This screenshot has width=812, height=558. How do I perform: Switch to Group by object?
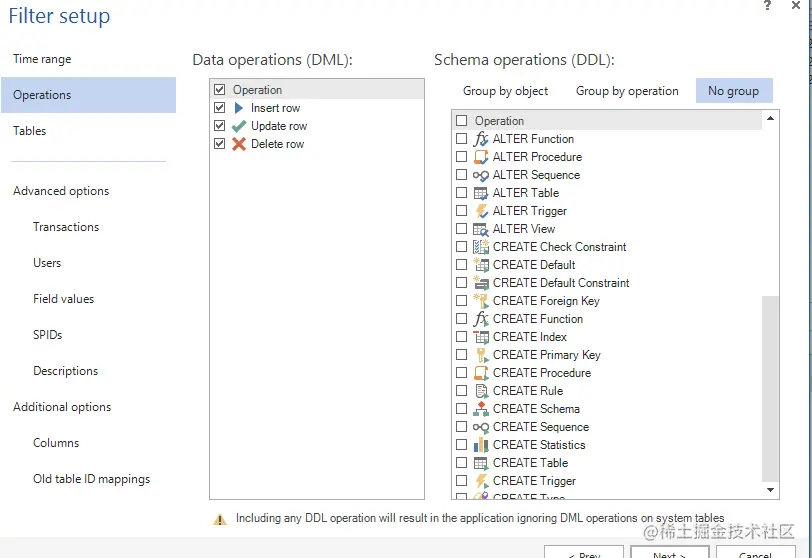505,91
